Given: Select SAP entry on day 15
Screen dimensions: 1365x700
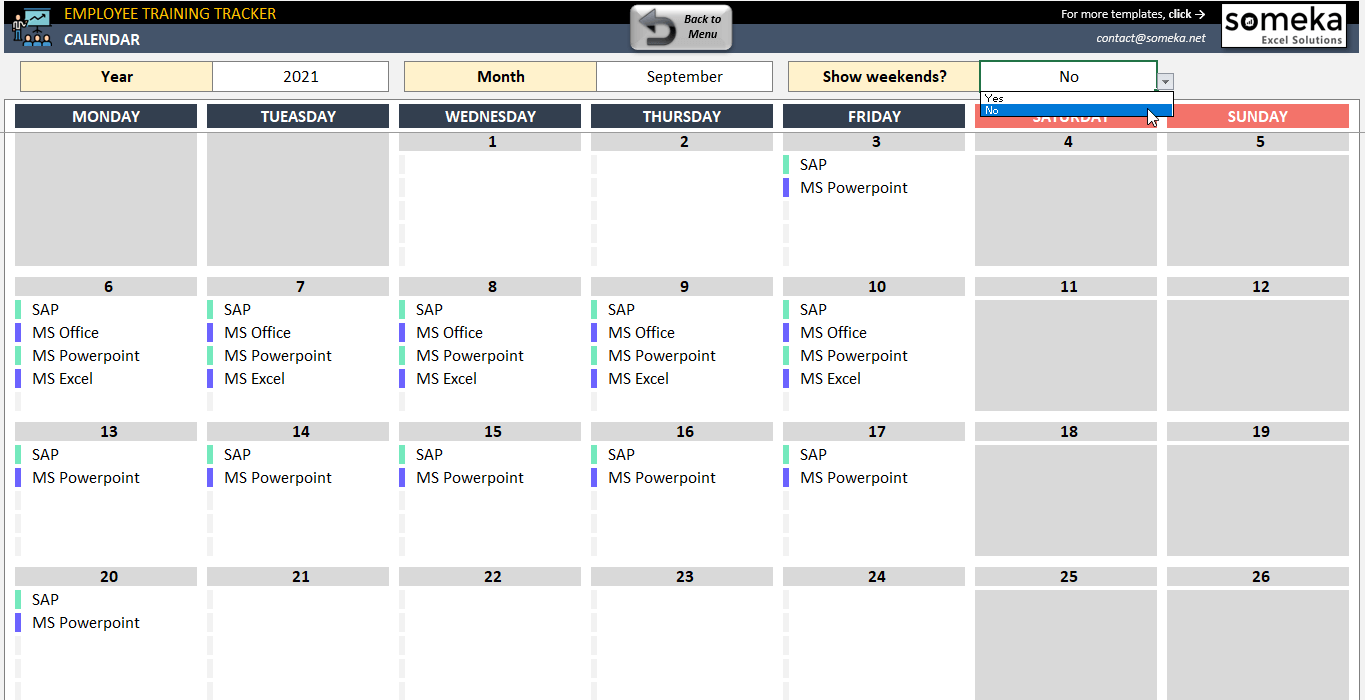Looking at the screenshot, I should 429,455.
